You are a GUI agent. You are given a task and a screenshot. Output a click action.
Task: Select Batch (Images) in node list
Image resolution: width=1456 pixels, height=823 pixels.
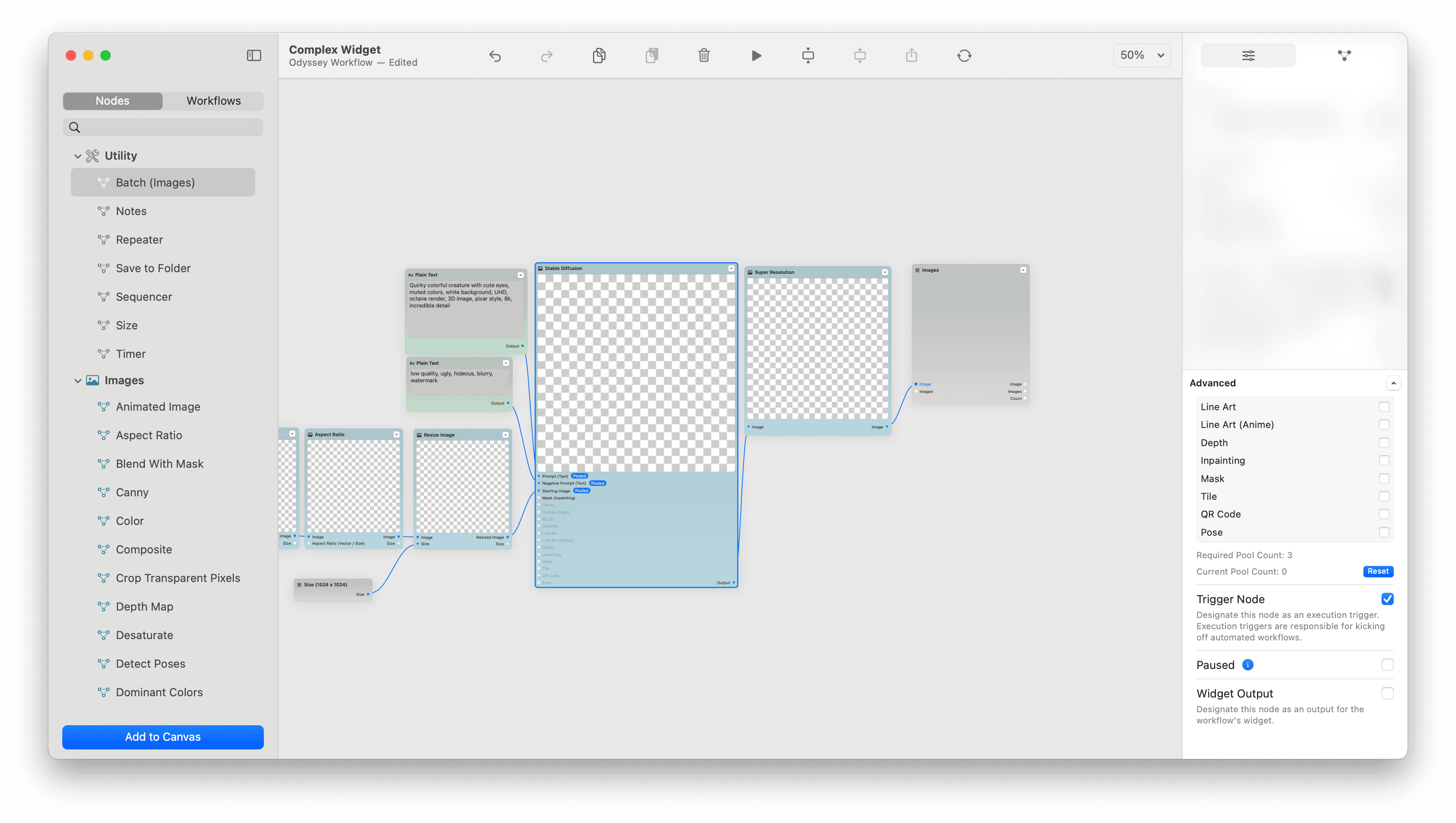[163, 183]
